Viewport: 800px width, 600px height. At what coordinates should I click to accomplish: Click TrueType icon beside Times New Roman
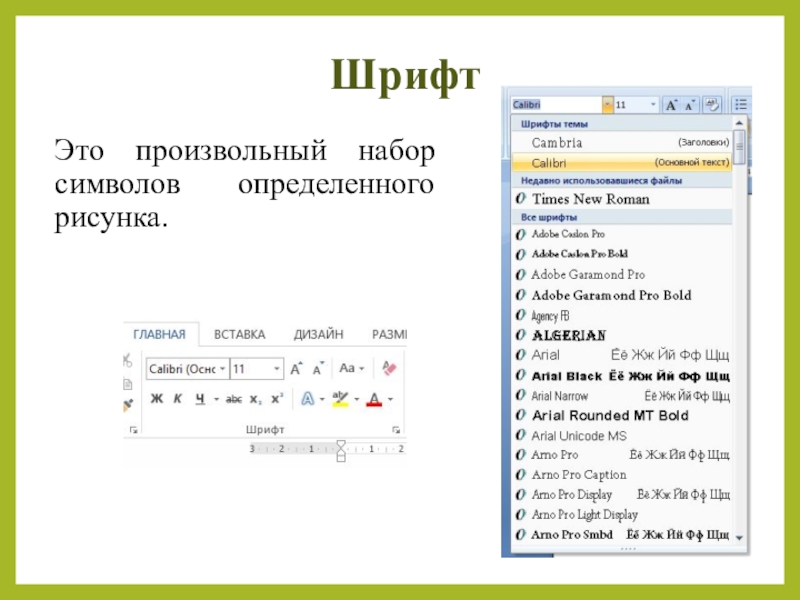tap(520, 198)
